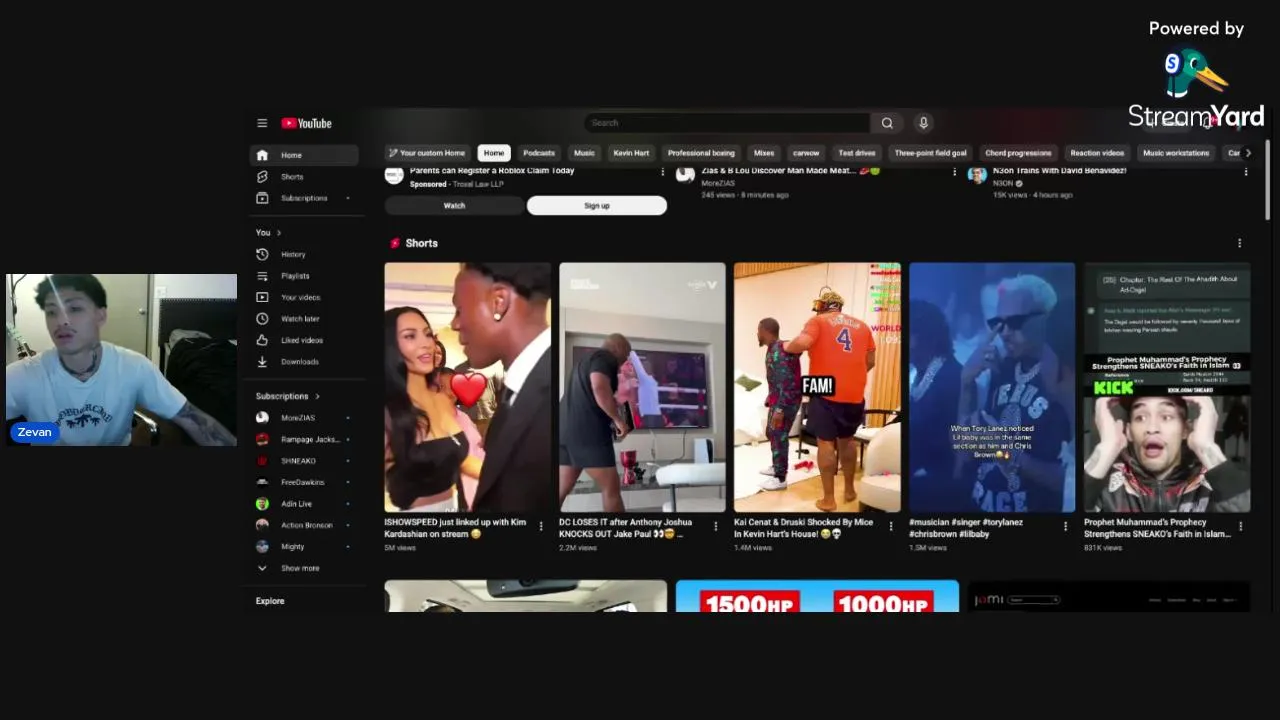The image size is (1280, 720).
Task: Open the 1500HP vs 1000HP video thumbnail
Action: 817,596
